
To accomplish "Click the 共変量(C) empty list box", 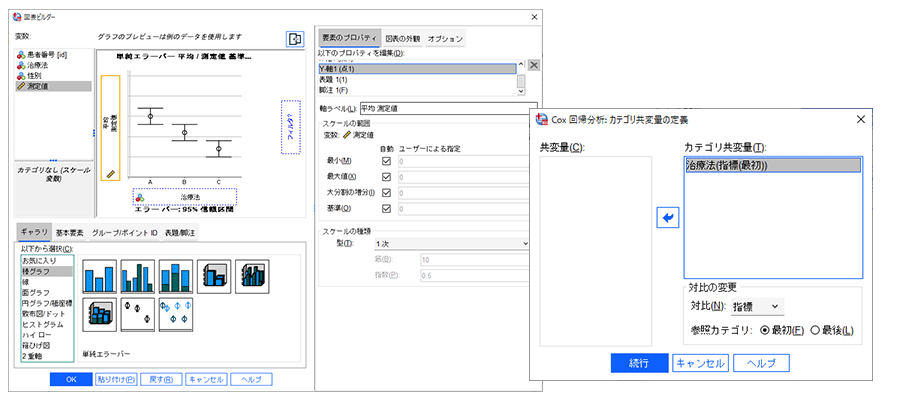I will click(x=596, y=251).
